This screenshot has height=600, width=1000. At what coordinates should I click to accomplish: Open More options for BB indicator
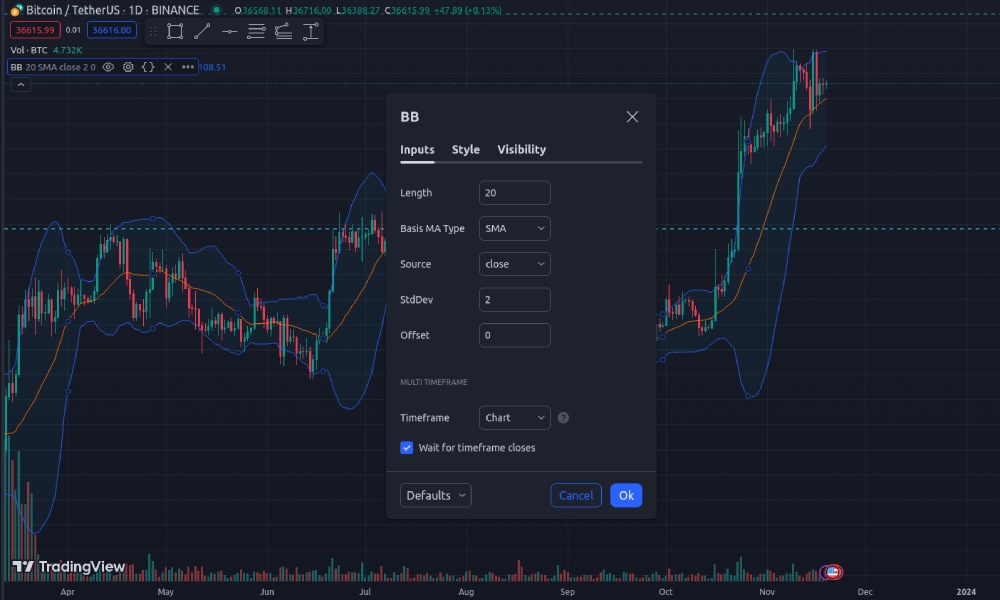(188, 67)
